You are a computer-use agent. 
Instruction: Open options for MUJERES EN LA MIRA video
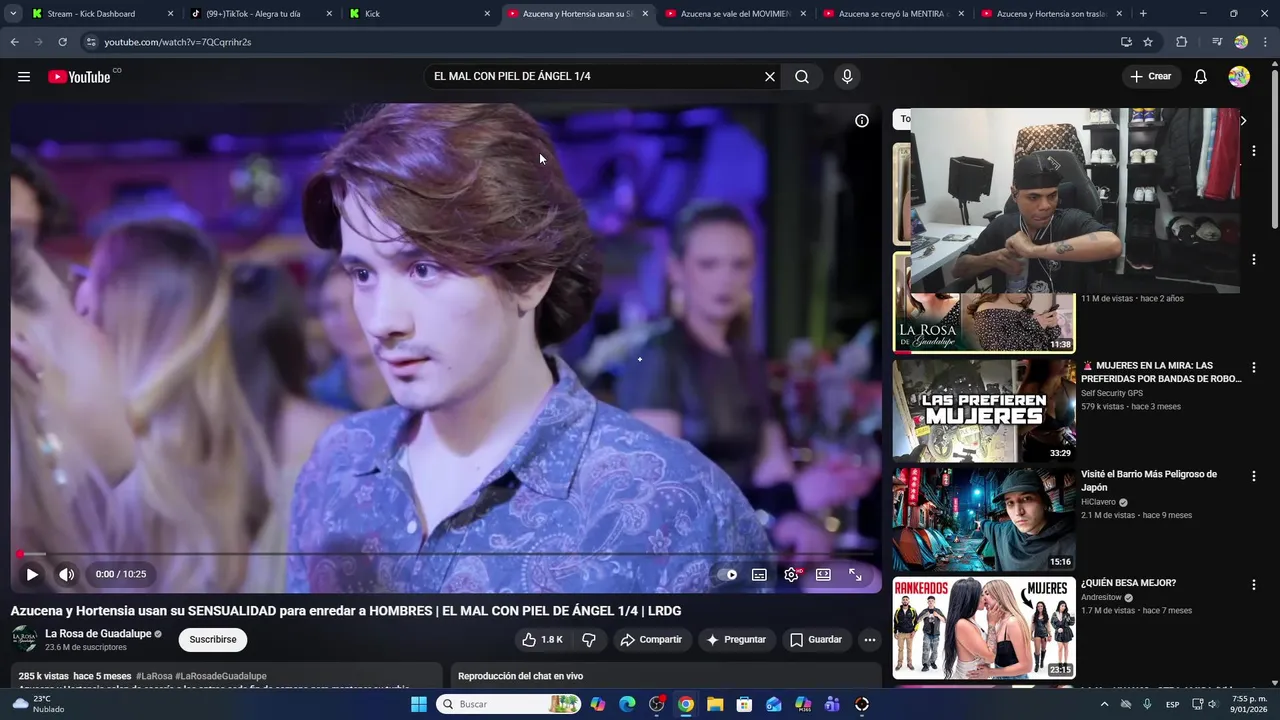[x=1254, y=368]
